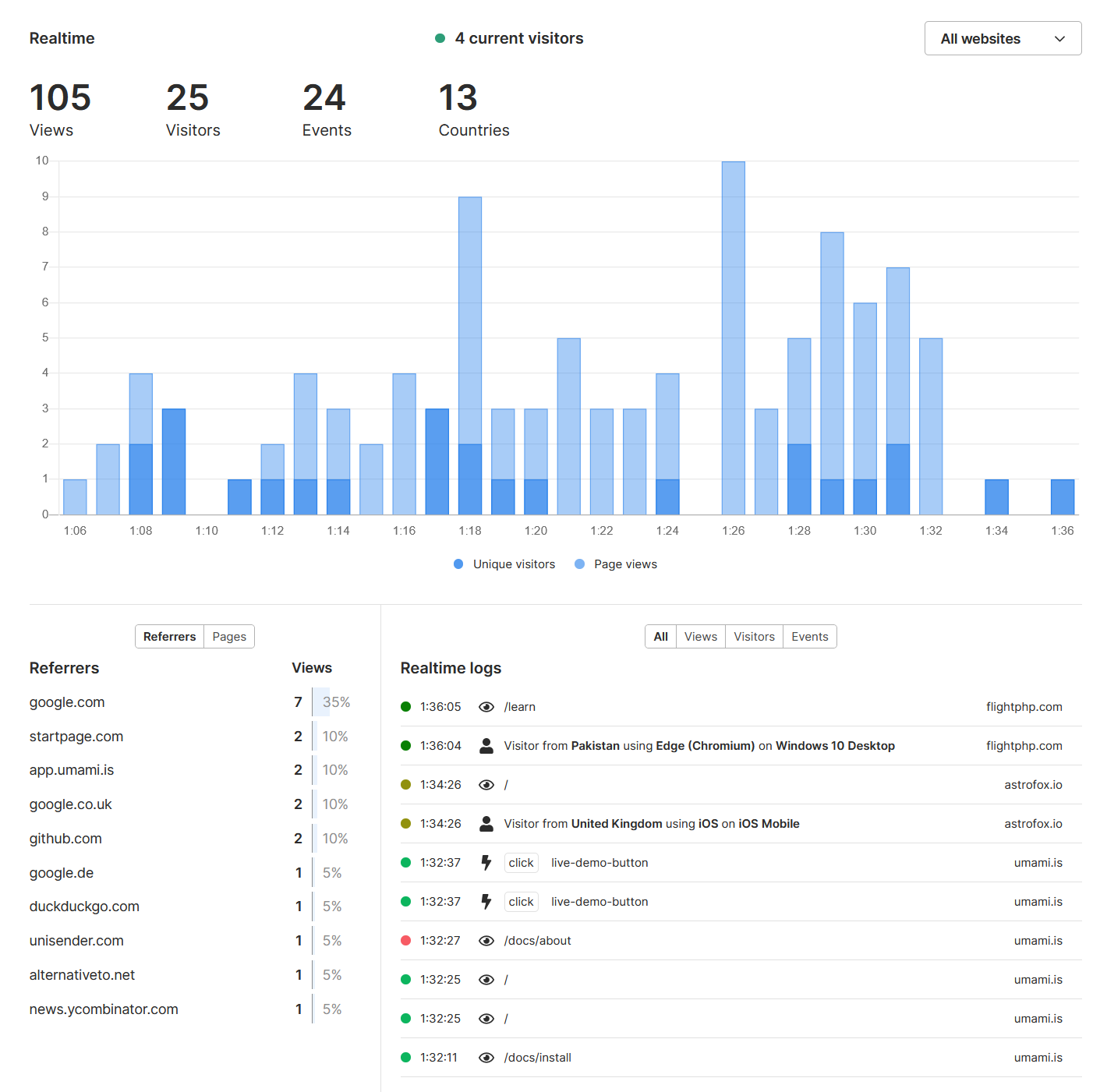
Task: Click the google.com referrer entry
Action: pyautogui.click(x=67, y=702)
